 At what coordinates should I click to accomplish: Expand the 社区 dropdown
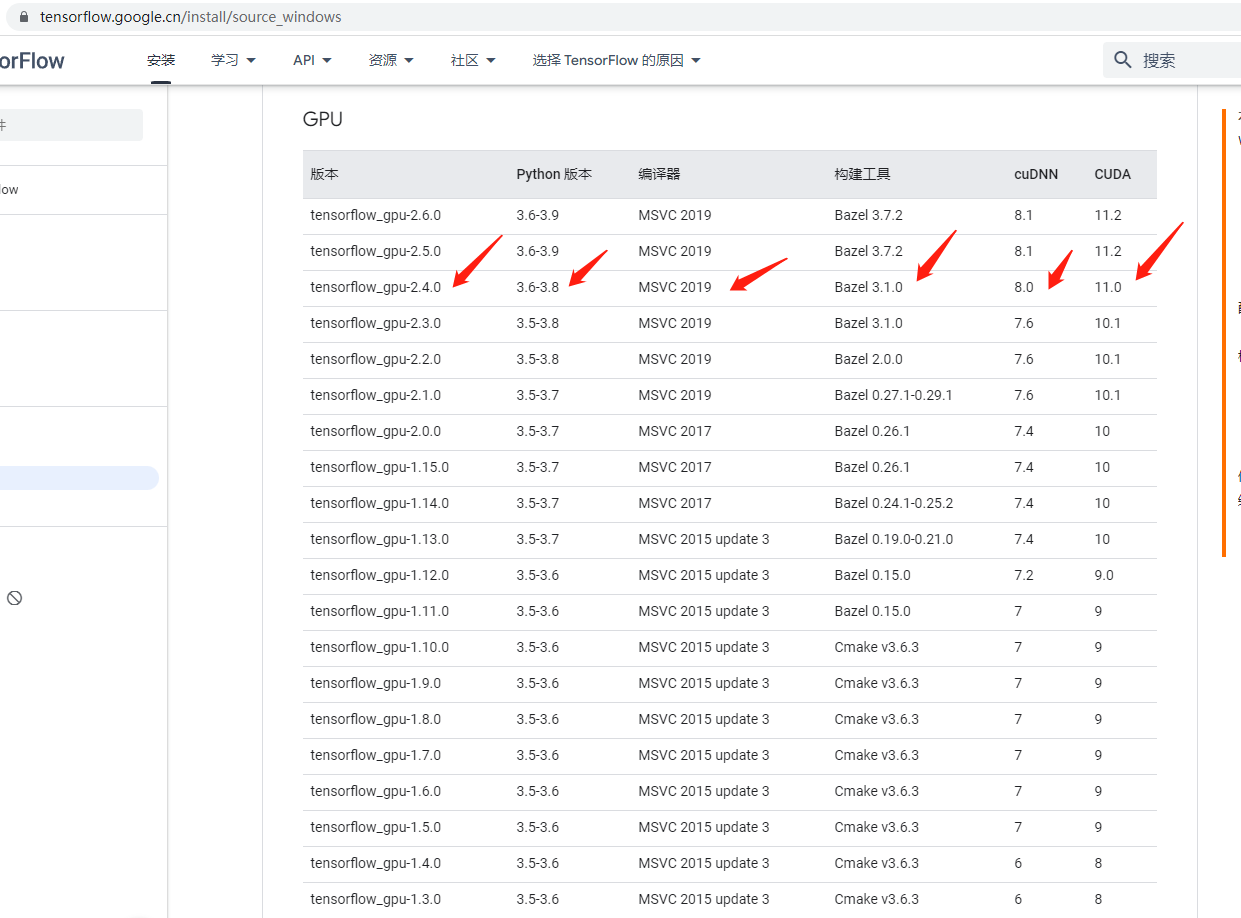tap(471, 60)
